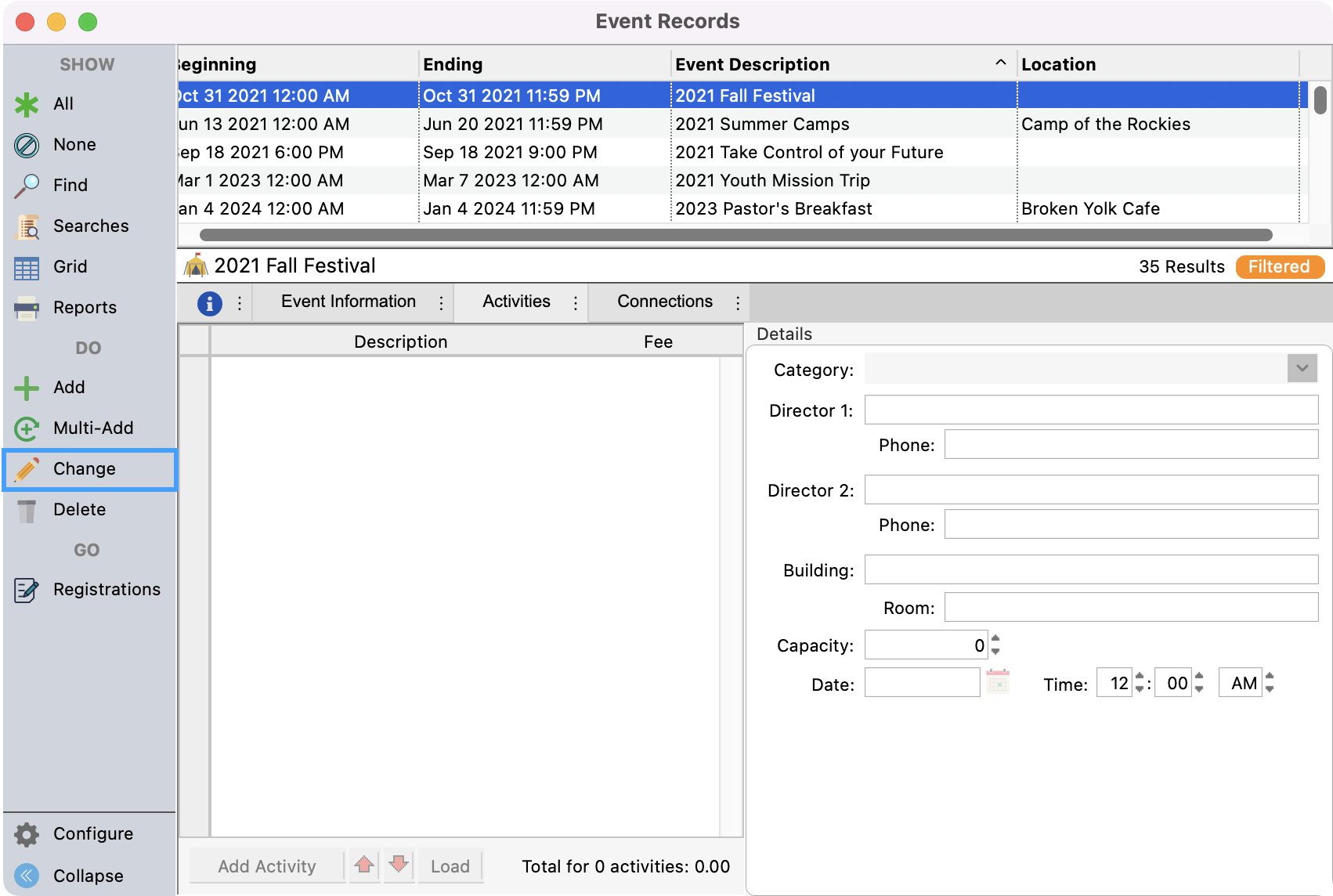
Task: Click the Multi-Add icon
Action: pyautogui.click(x=27, y=428)
